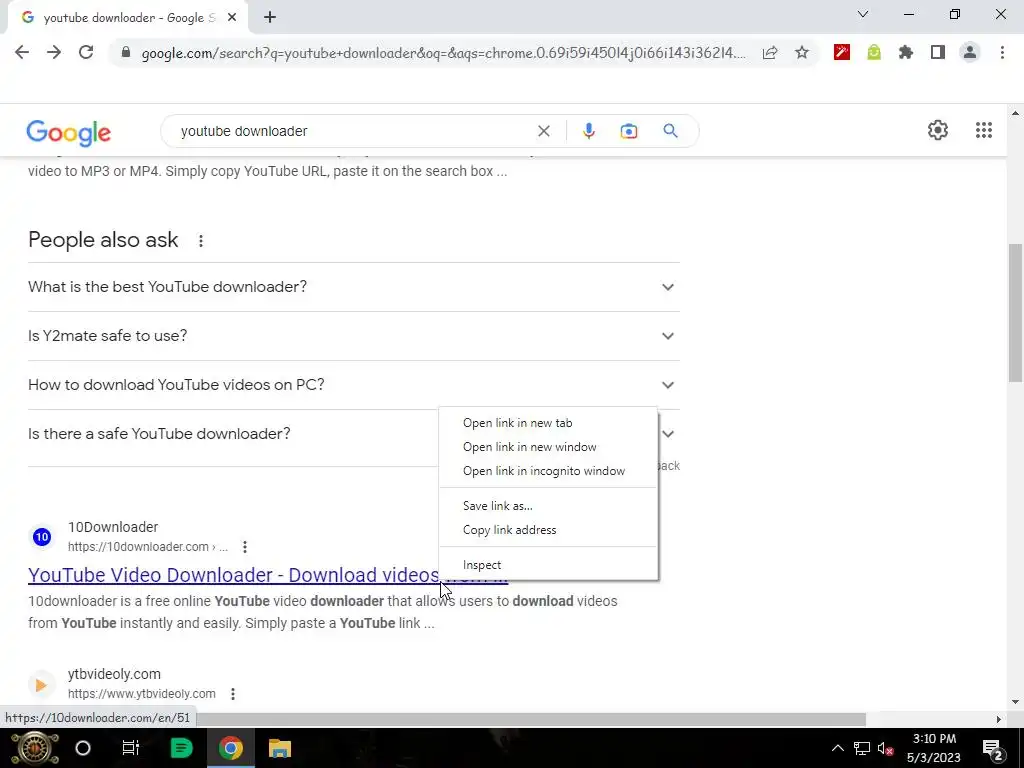Select Copy link address

[549, 530]
